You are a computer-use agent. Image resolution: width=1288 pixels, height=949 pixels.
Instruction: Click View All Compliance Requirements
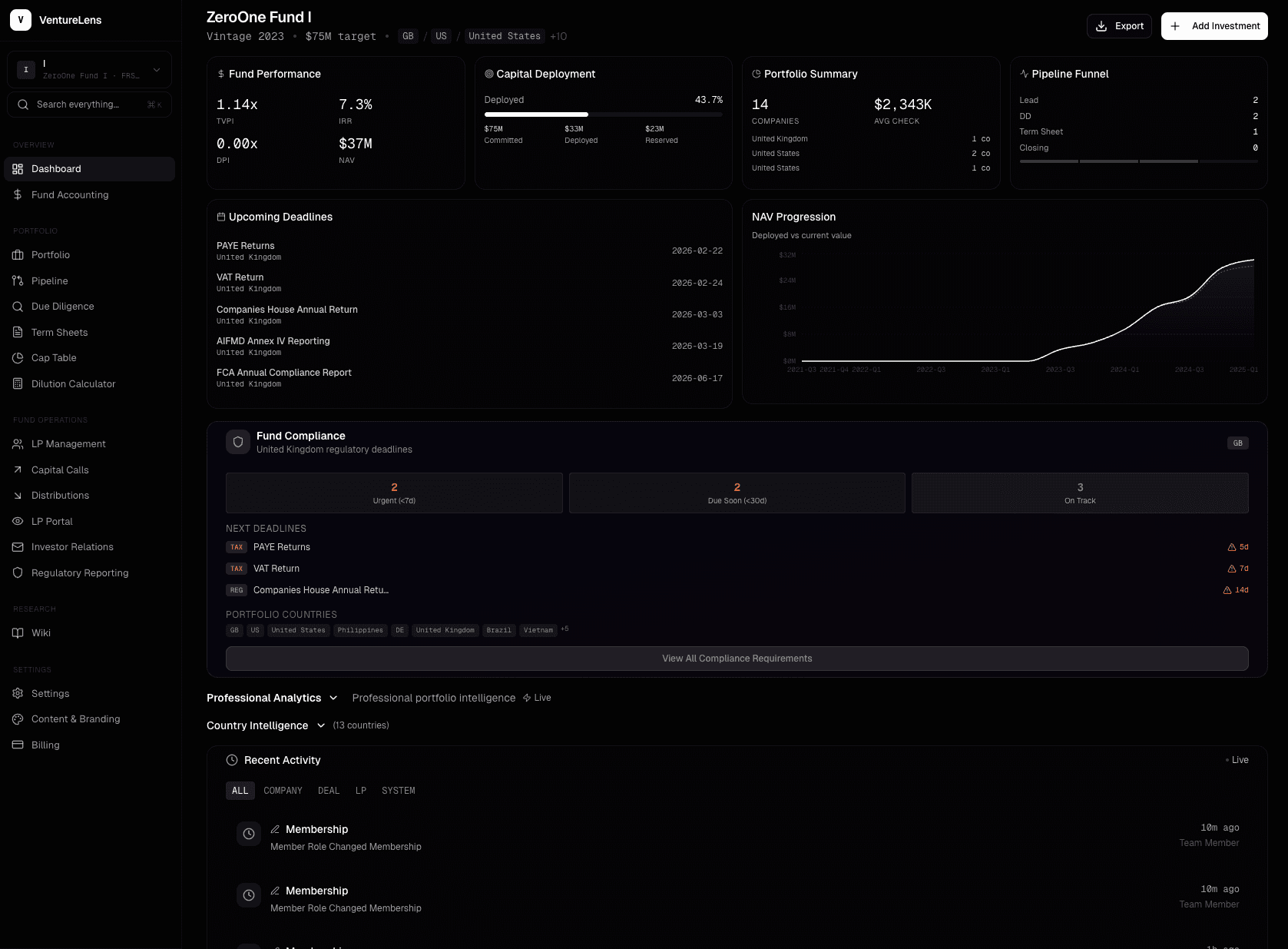[737, 658]
